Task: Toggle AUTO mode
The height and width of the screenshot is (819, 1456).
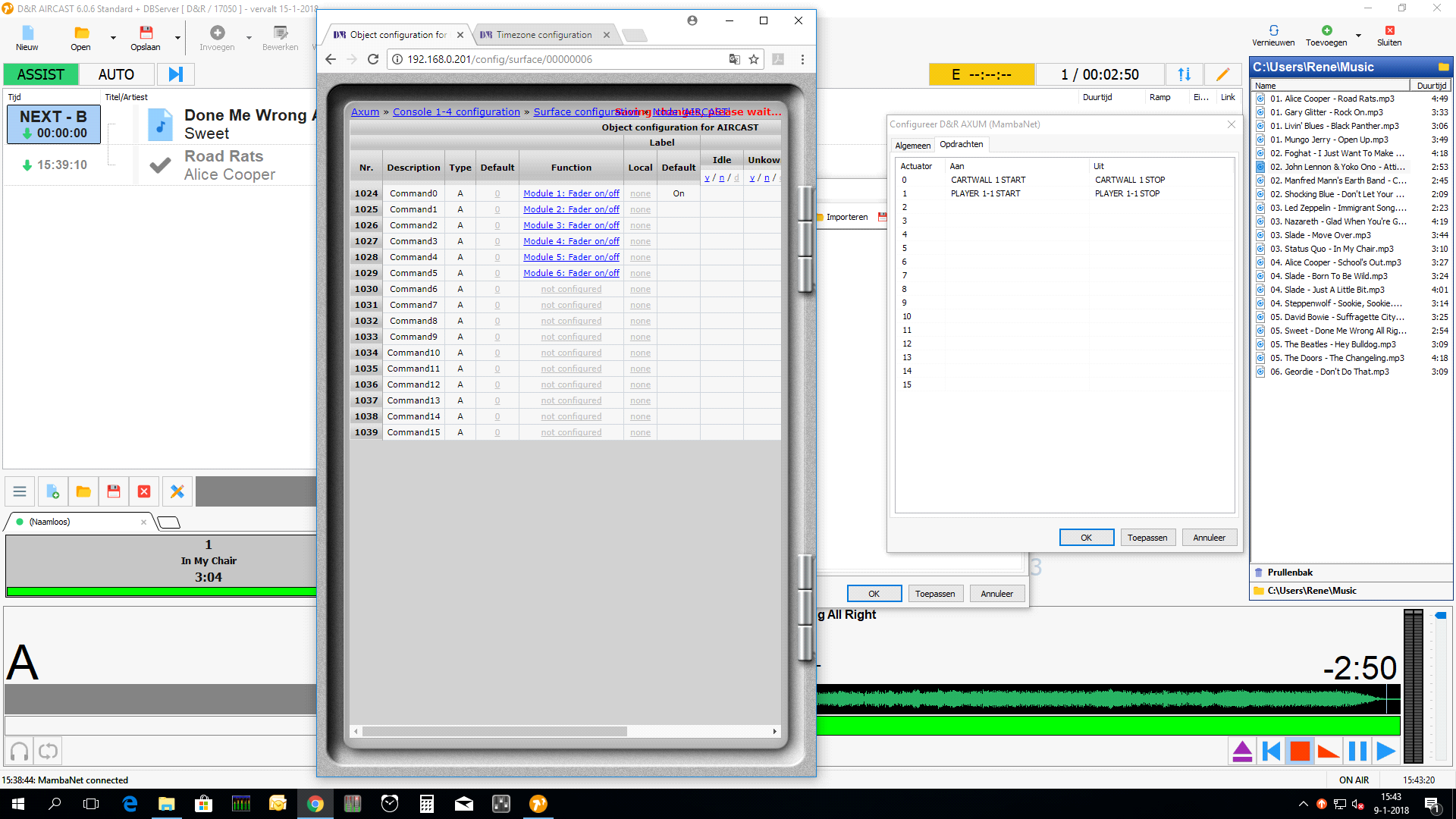Action: click(116, 74)
